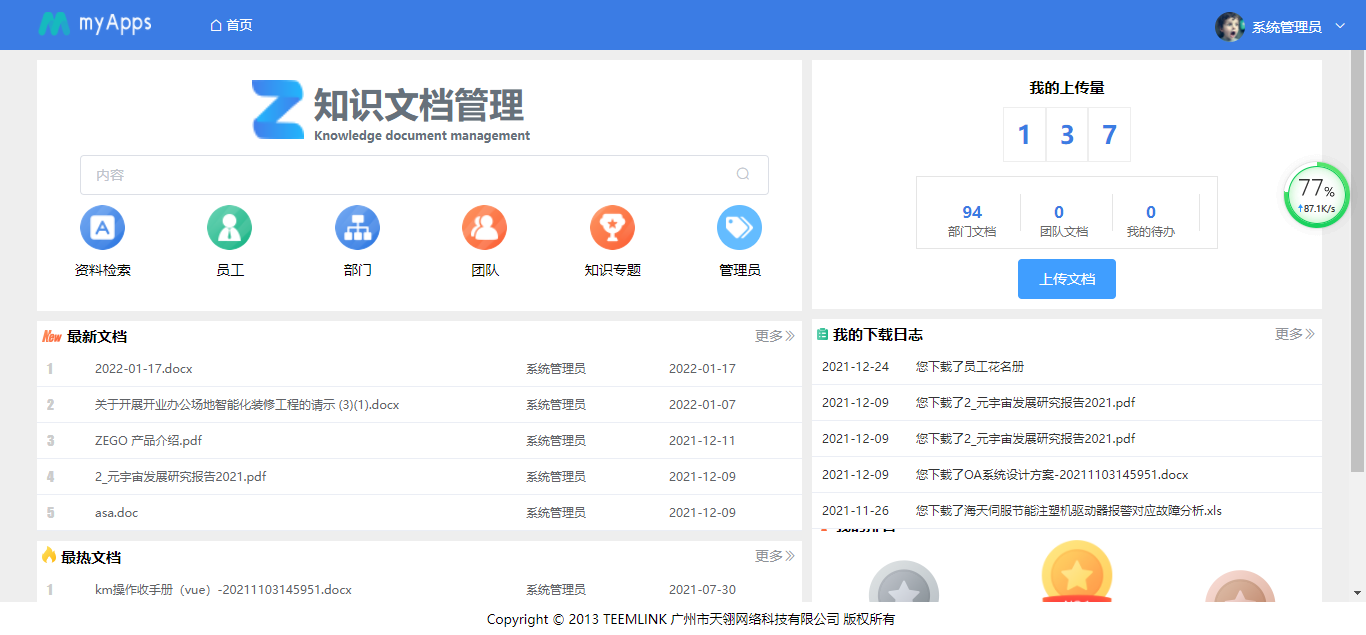
Task: Switch to the 首页 tab
Action: coord(230,24)
